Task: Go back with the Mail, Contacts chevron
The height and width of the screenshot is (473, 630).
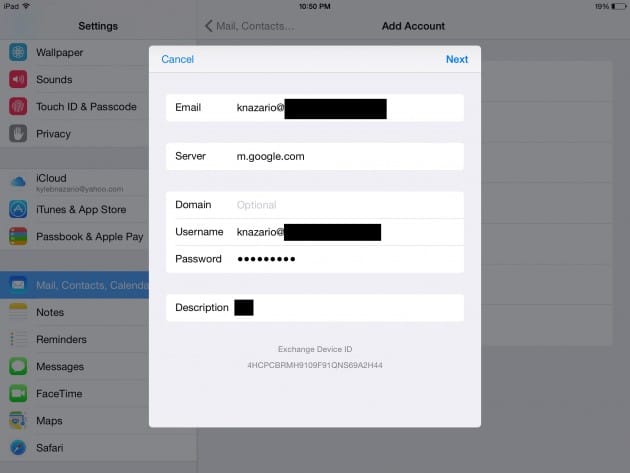Action: pyautogui.click(x=209, y=26)
